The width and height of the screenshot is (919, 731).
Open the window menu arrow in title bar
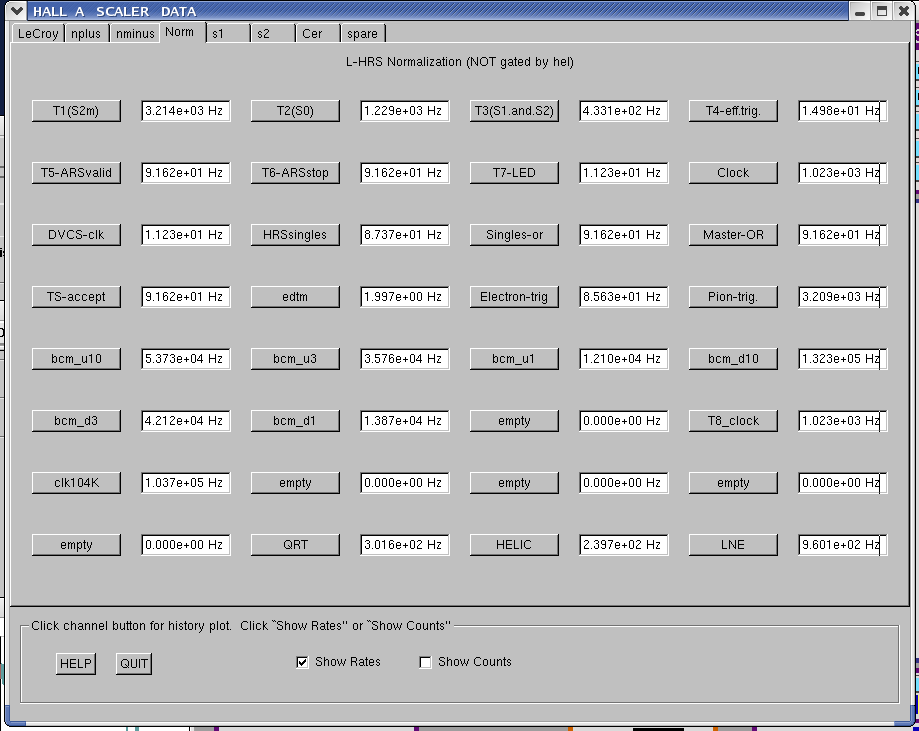17,11
